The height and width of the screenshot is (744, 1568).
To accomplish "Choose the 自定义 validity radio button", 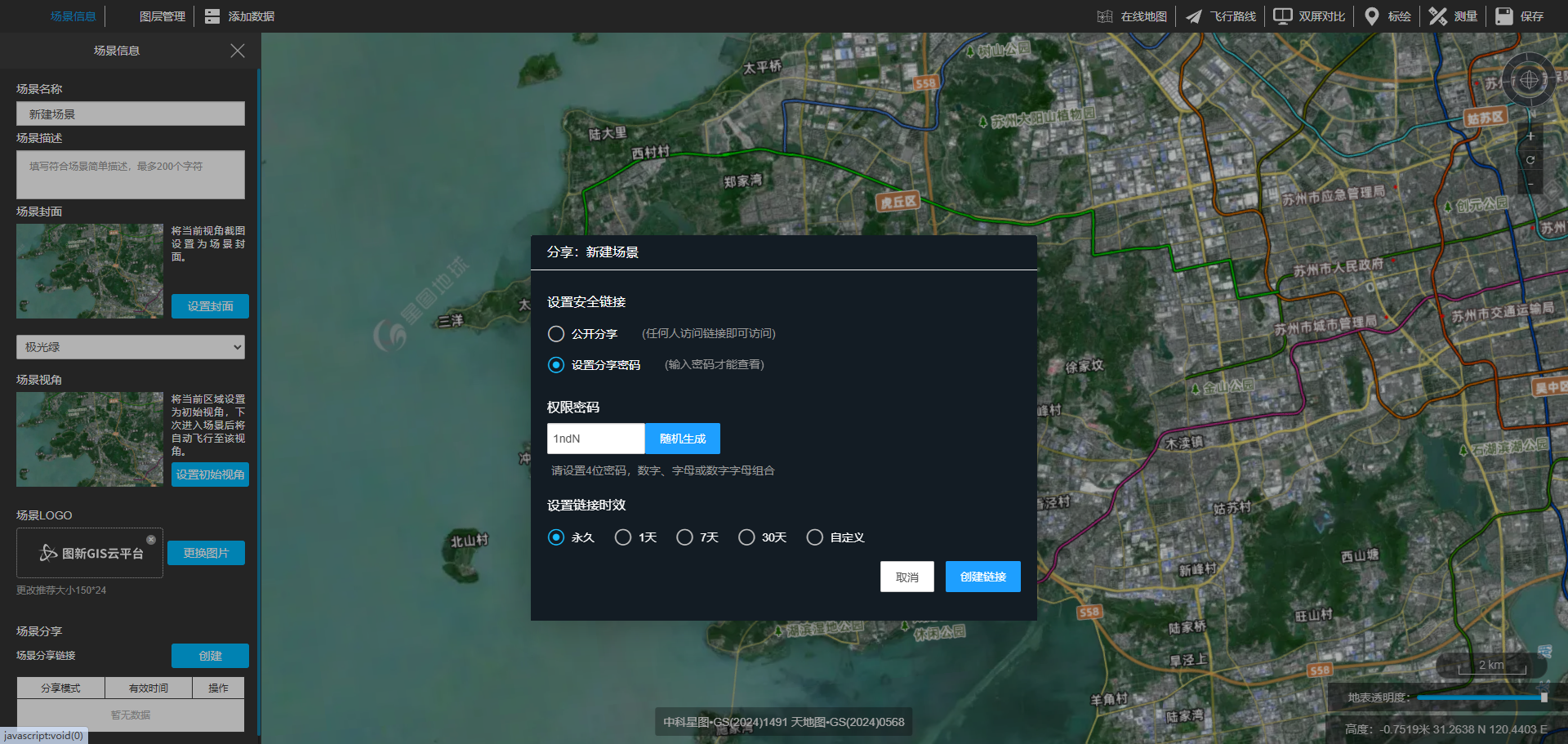I will [814, 537].
